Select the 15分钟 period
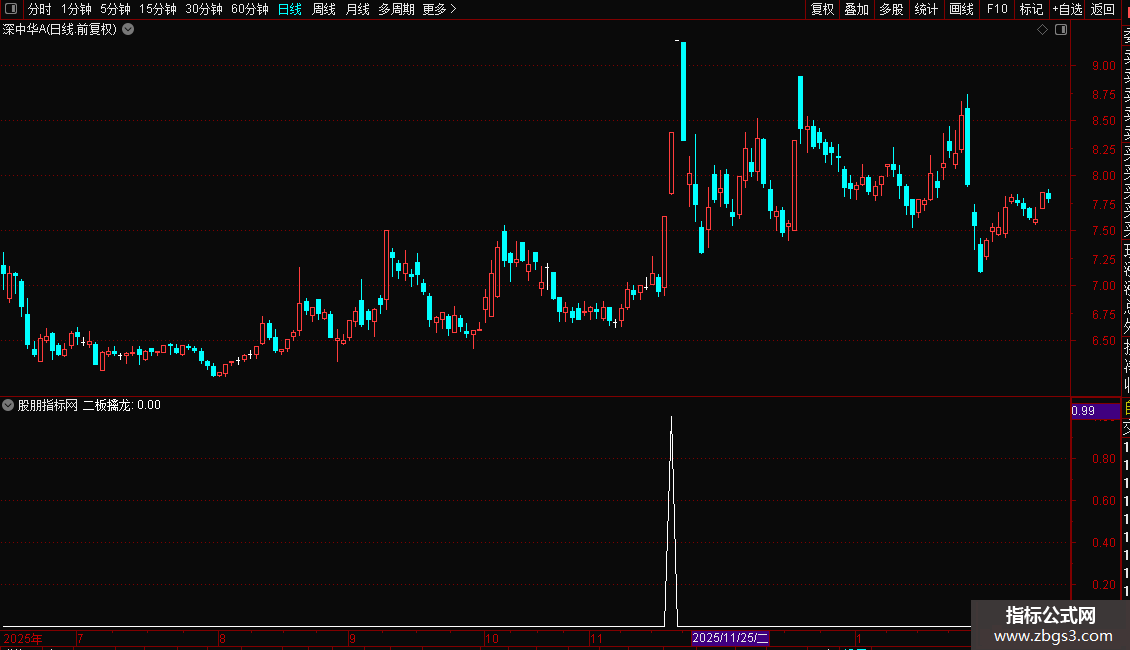 tap(158, 9)
